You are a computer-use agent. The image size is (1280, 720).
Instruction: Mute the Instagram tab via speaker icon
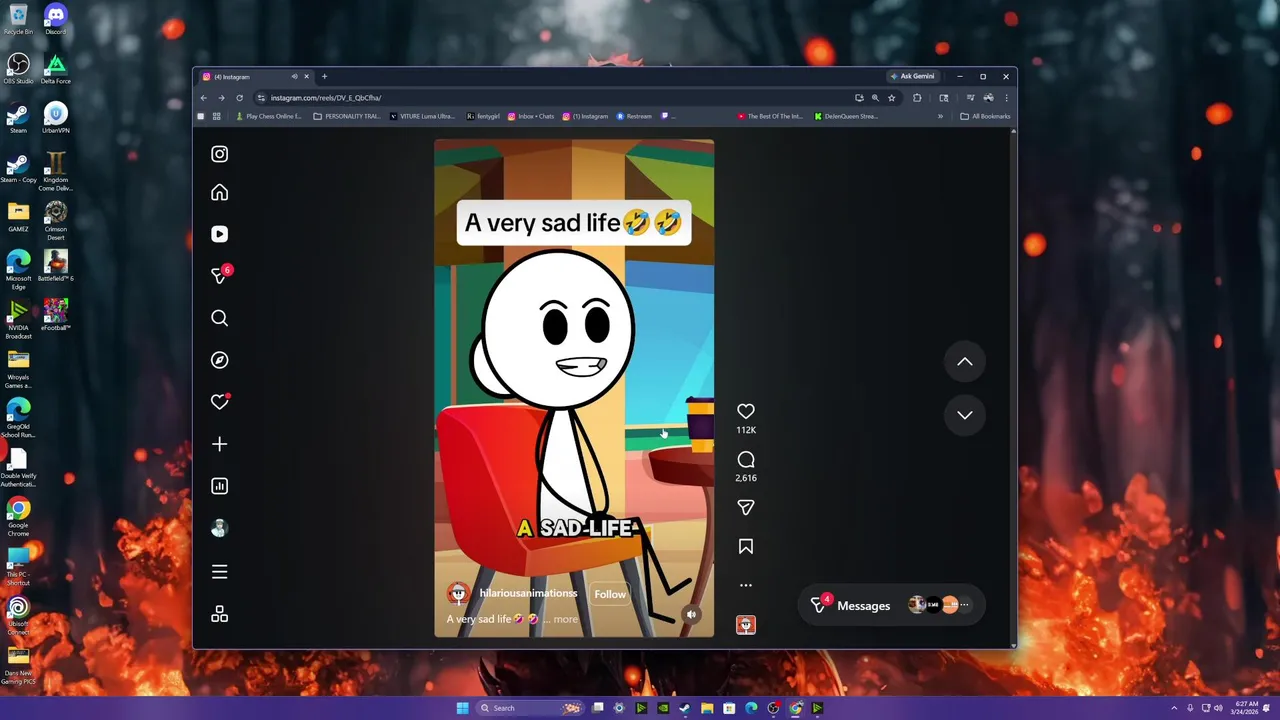coord(294,77)
